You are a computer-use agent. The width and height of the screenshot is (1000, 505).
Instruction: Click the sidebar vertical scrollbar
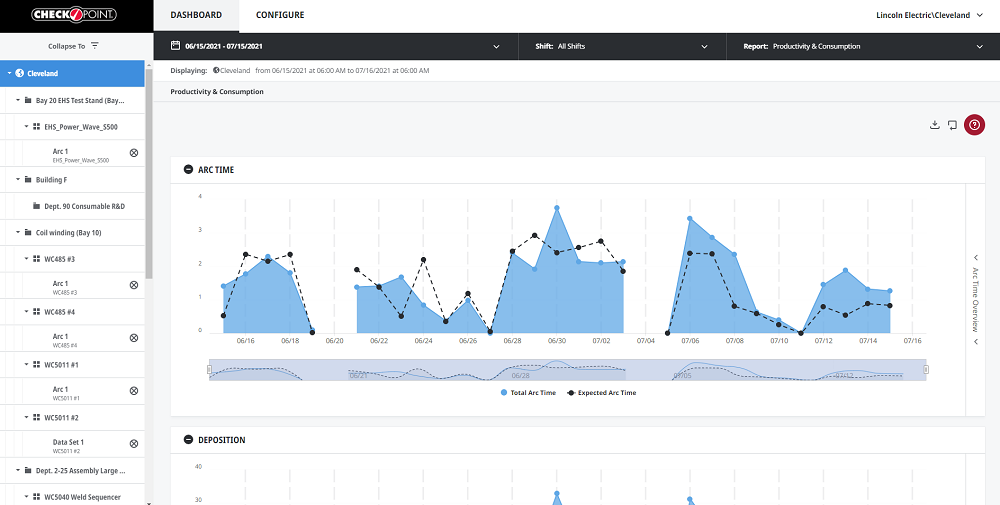(149, 172)
